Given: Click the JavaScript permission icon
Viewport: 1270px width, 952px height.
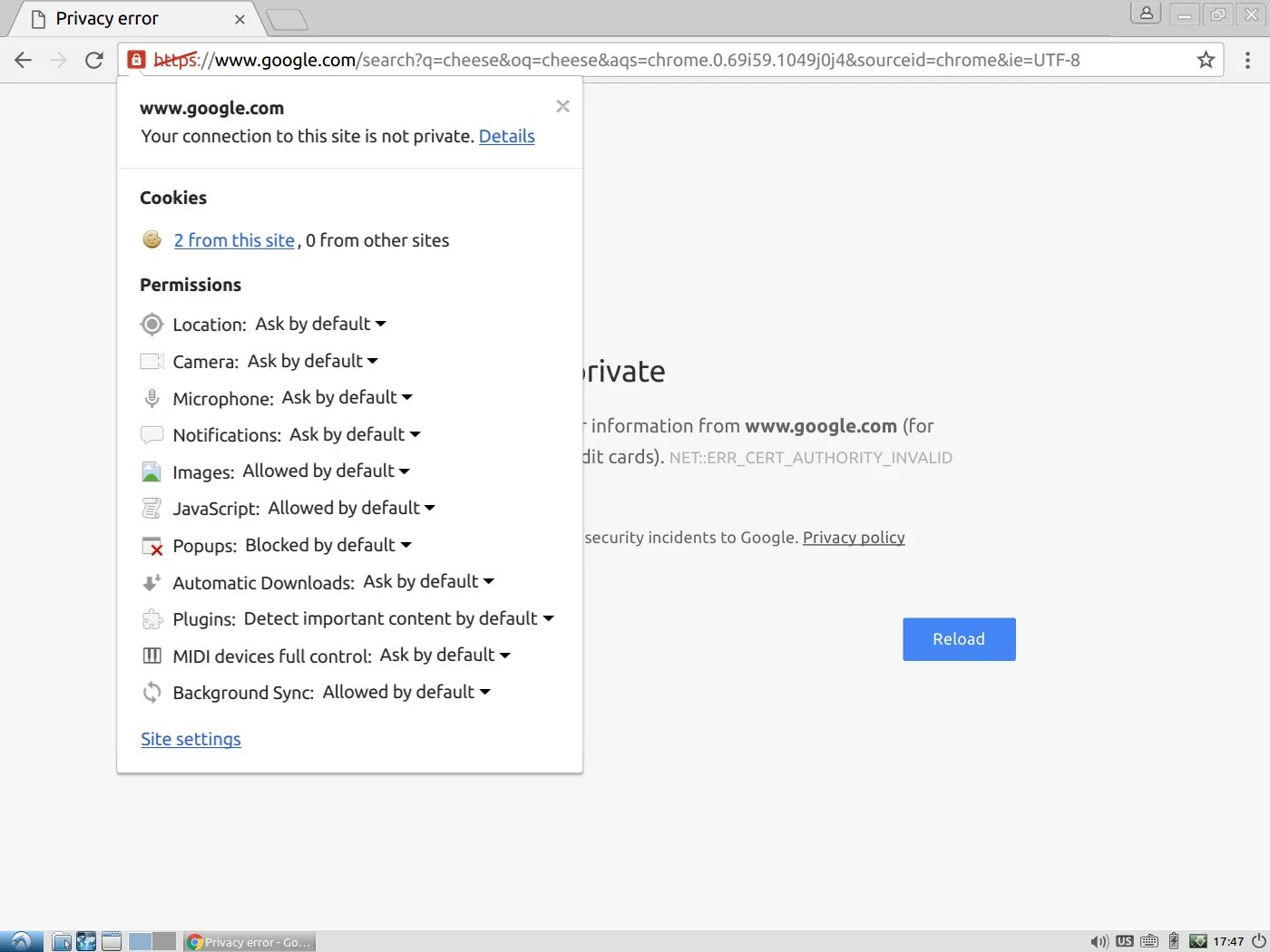Looking at the screenshot, I should pos(151,509).
